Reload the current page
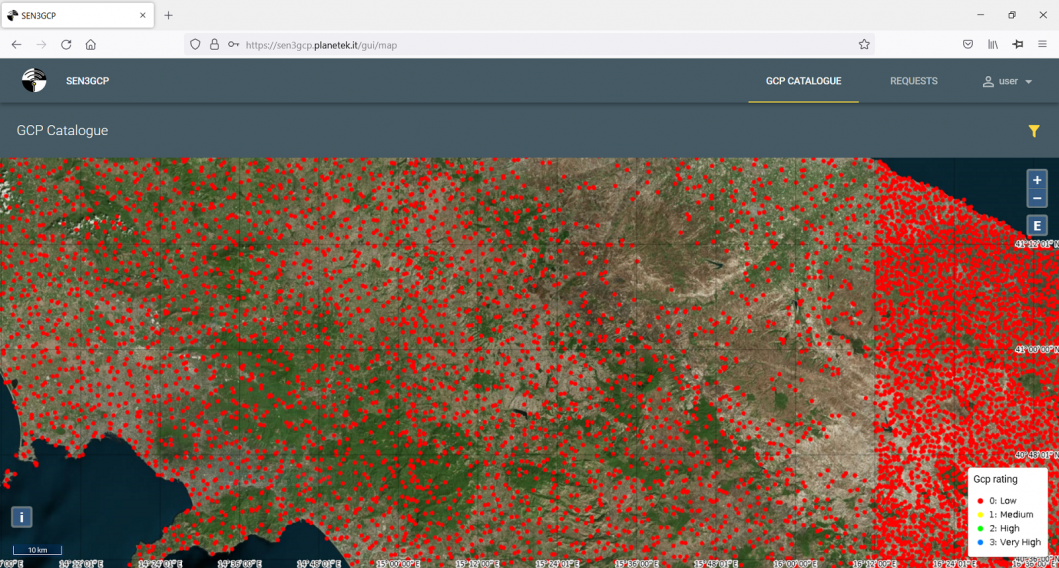Image resolution: width=1059 pixels, height=568 pixels. [66, 45]
